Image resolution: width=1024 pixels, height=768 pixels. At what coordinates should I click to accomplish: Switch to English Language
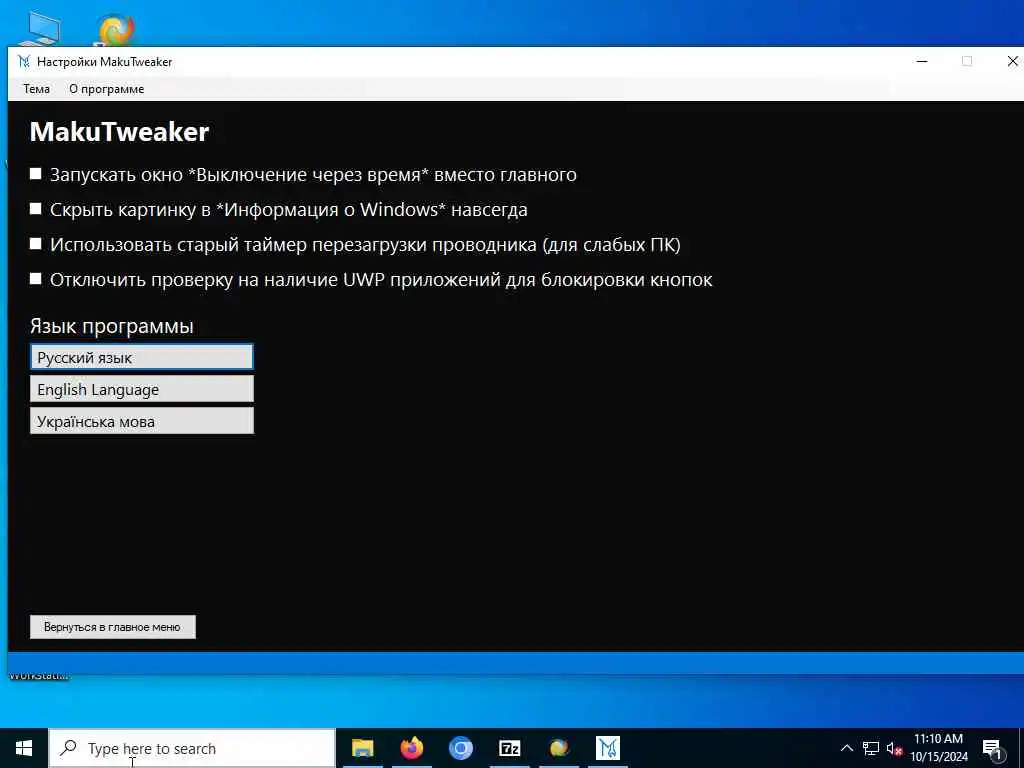(x=142, y=389)
